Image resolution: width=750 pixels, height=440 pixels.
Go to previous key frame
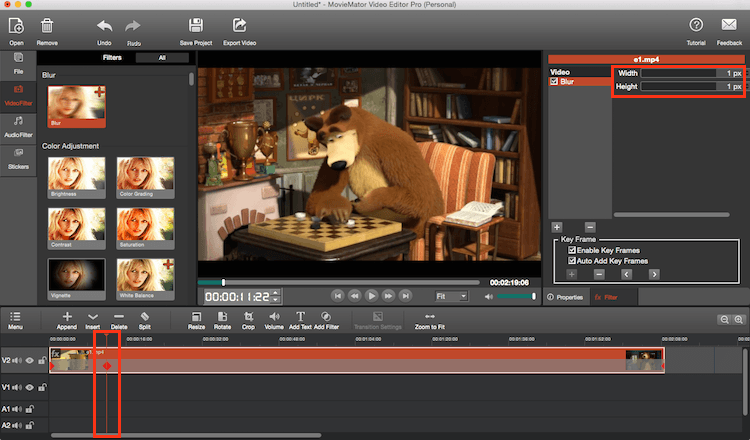(x=627, y=274)
